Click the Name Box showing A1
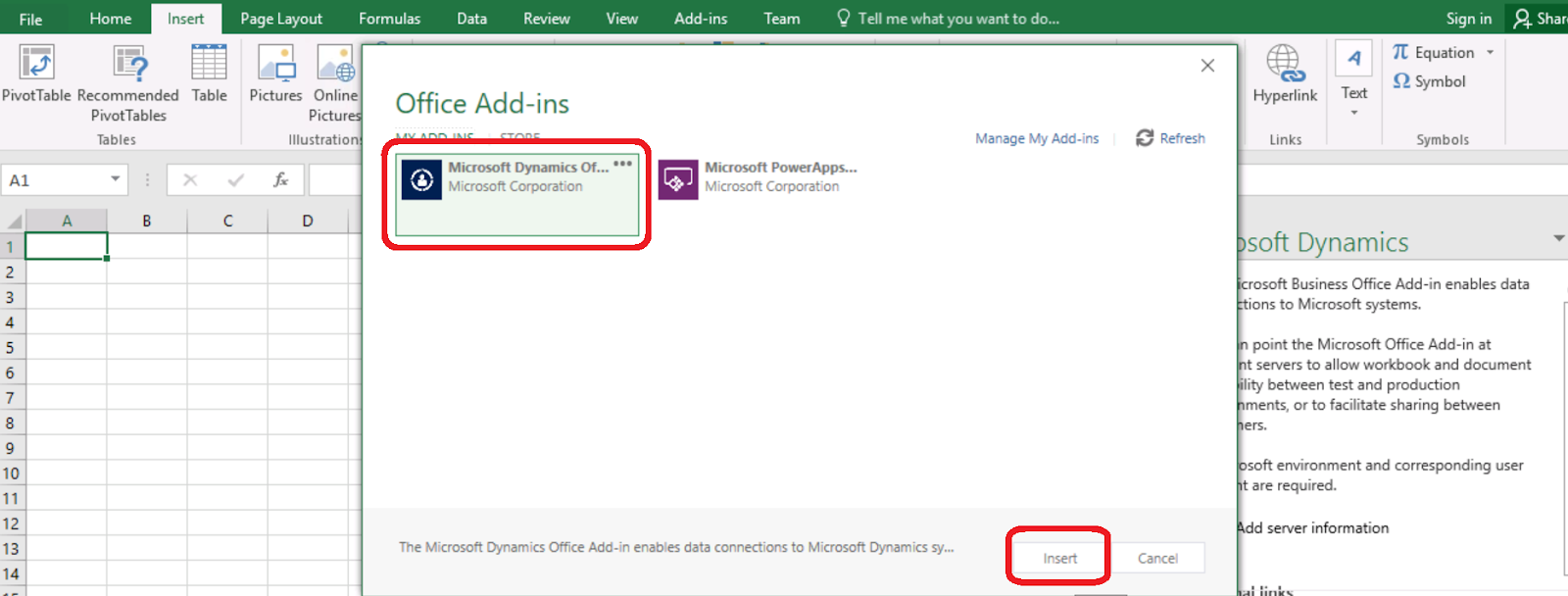 click(x=55, y=179)
